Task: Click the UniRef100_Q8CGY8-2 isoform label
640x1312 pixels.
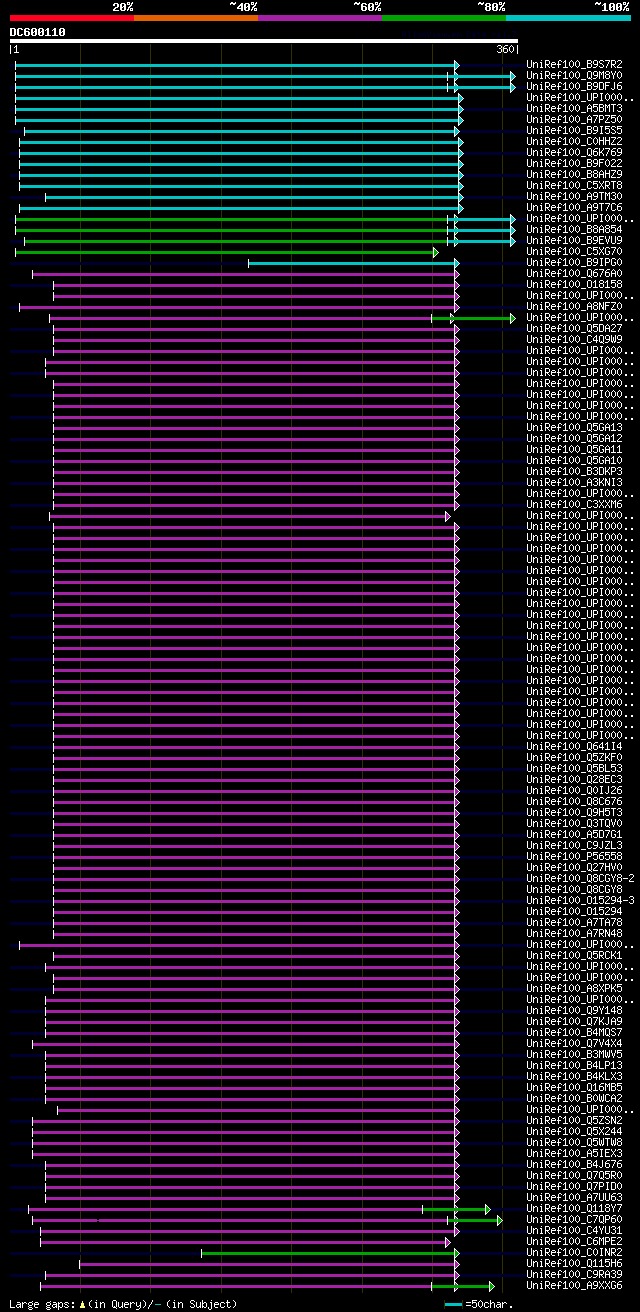Action: (580, 878)
